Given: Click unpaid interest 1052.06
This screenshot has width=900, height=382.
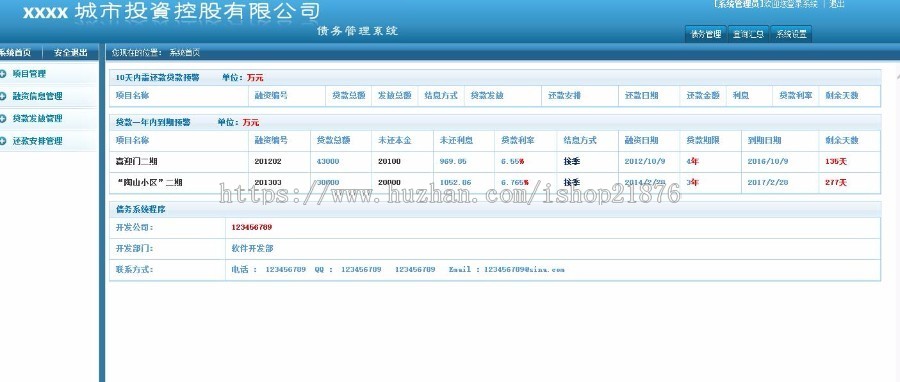Looking at the screenshot, I should [456, 182].
